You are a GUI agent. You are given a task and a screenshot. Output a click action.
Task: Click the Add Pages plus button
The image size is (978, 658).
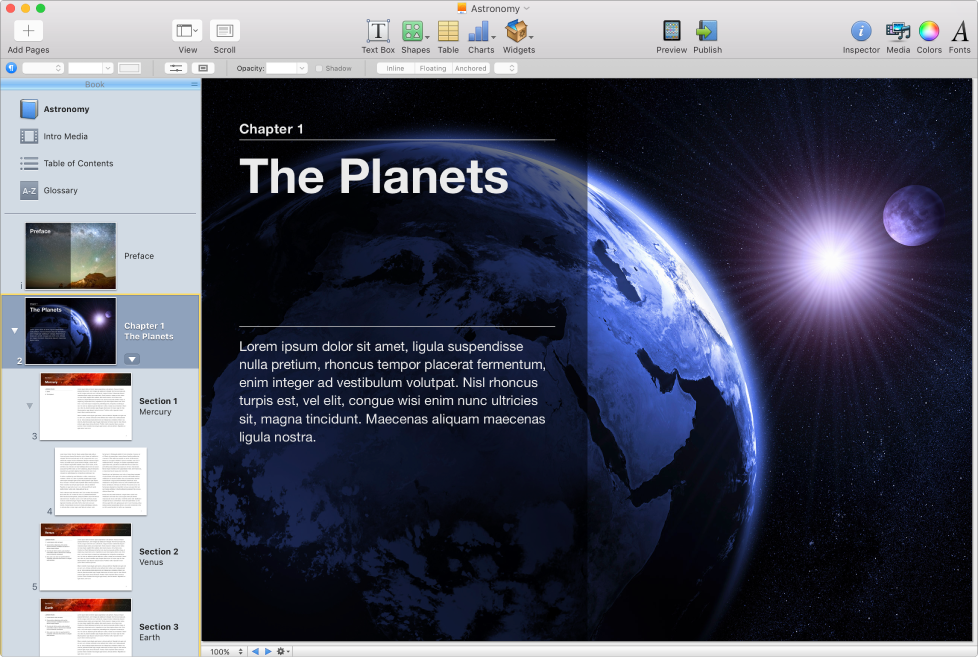coord(28,31)
